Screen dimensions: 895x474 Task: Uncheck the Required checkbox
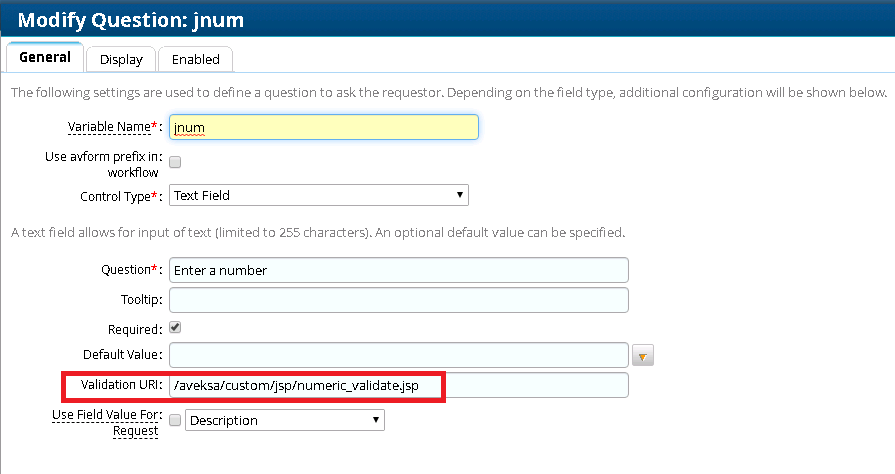[x=175, y=328]
